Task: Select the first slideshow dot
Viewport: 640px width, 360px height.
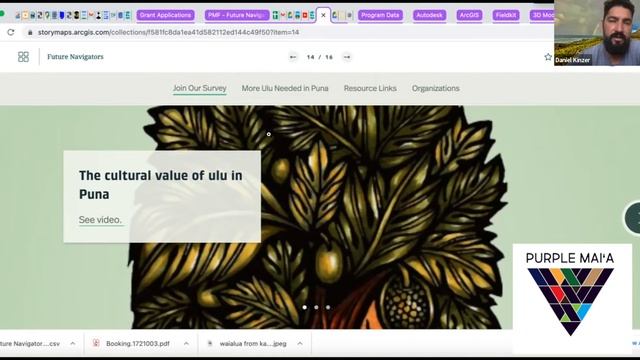Action: click(304, 307)
